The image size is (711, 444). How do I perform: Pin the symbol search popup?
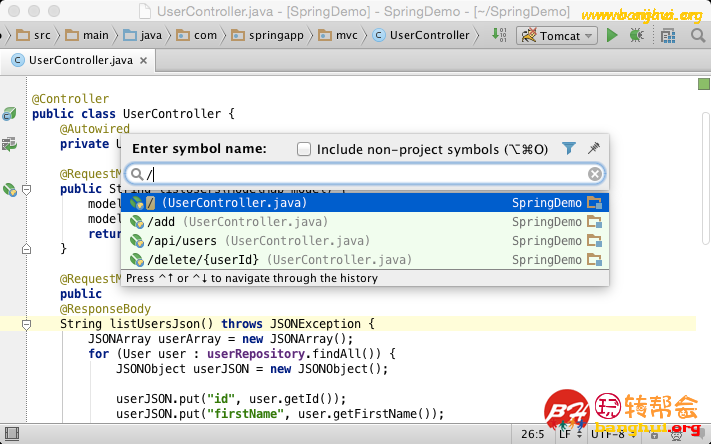point(594,148)
